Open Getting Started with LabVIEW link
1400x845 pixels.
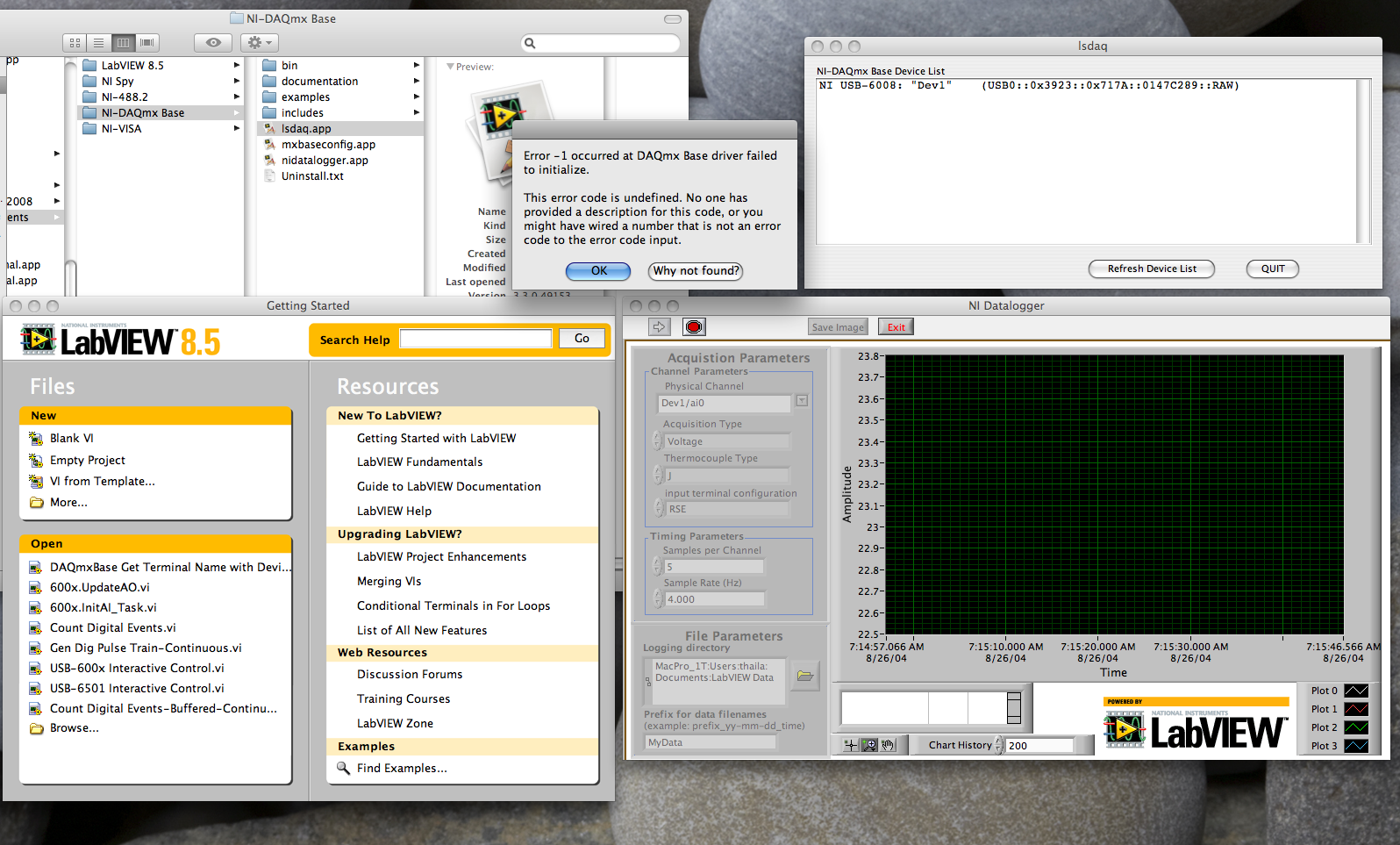click(x=436, y=438)
